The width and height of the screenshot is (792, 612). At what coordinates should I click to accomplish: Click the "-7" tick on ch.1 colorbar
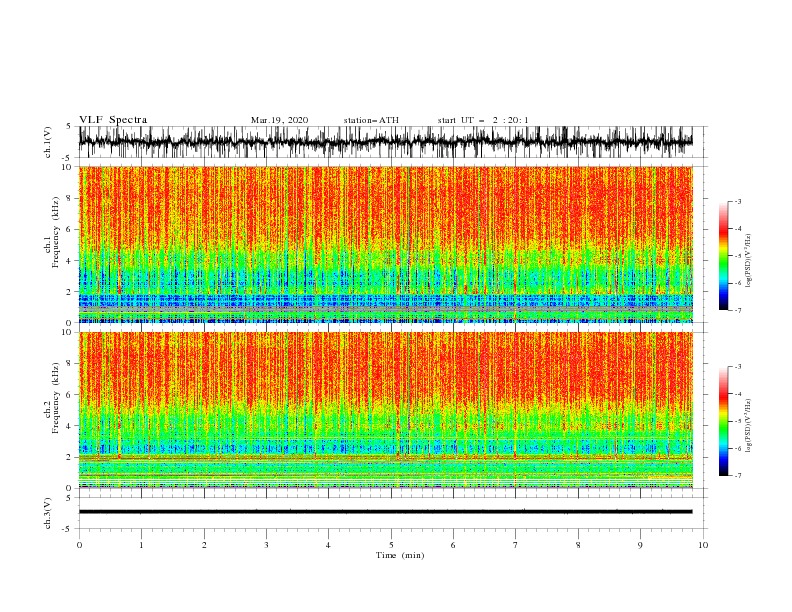click(737, 310)
